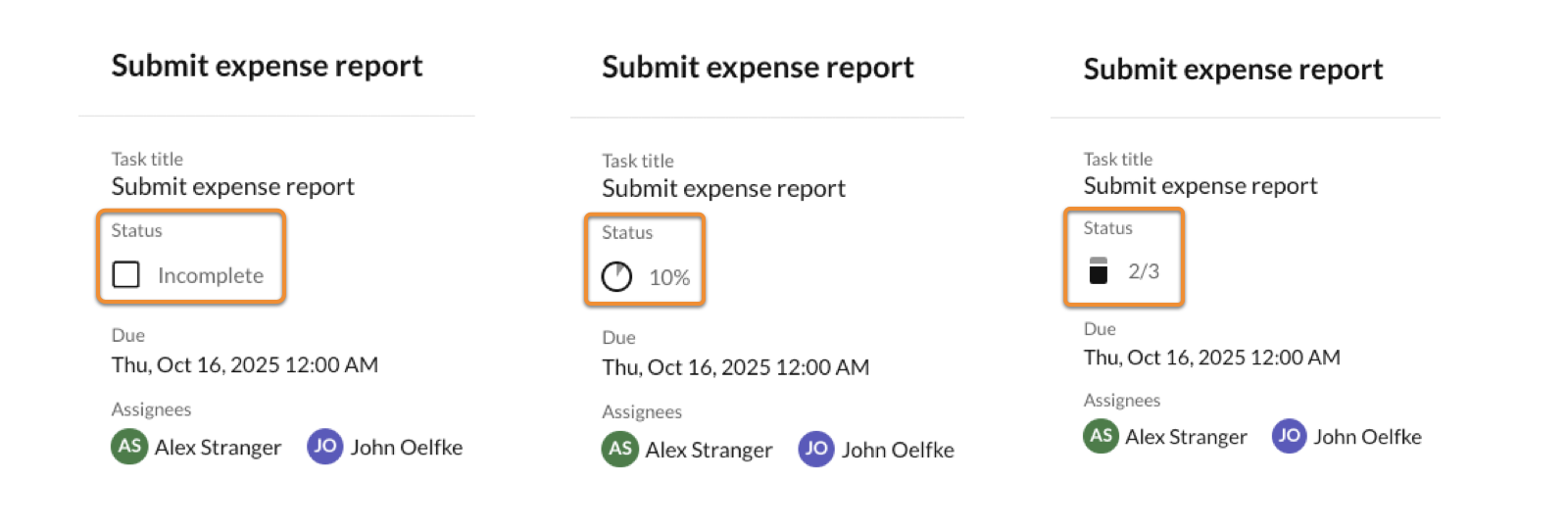Open the JO avatar in the third card
1568x527 pixels.
(1290, 436)
